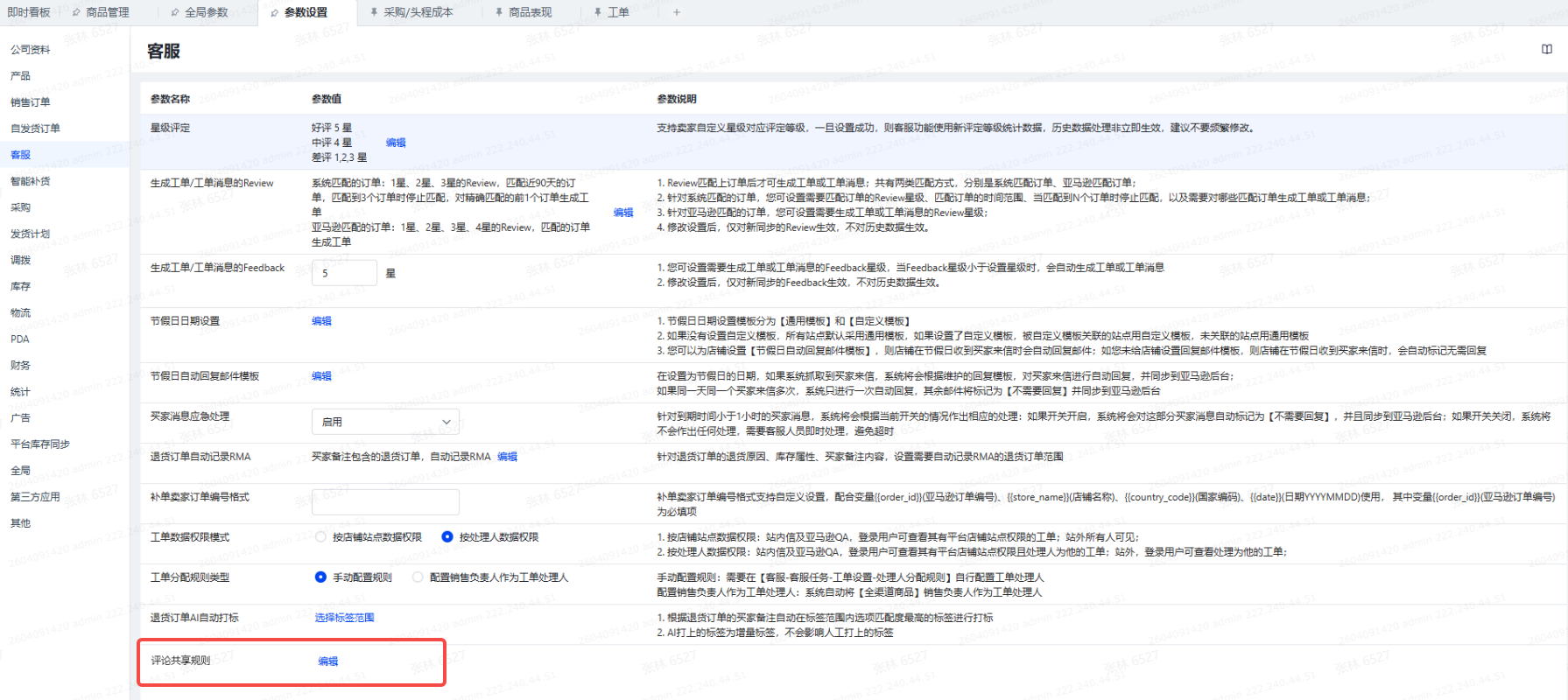The height and width of the screenshot is (700, 1568).
Task: Open 库存 in the sidebar
Action: (x=20, y=286)
